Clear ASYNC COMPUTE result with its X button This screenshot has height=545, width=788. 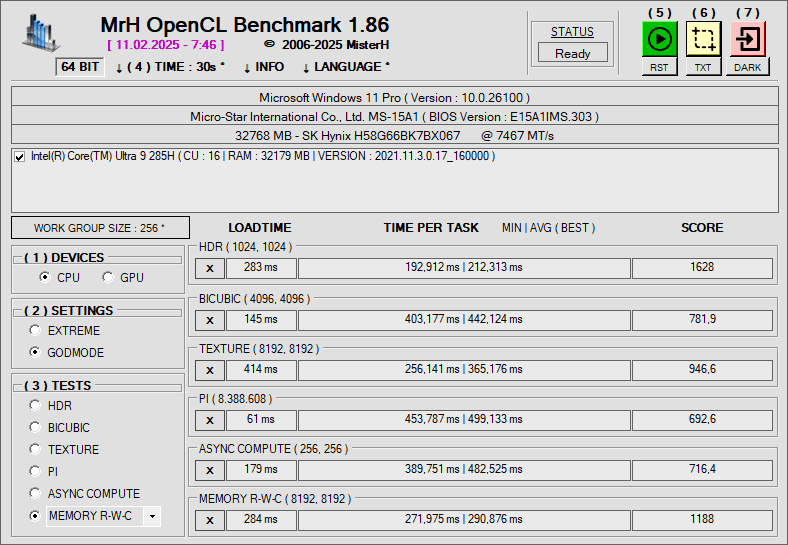click(210, 471)
